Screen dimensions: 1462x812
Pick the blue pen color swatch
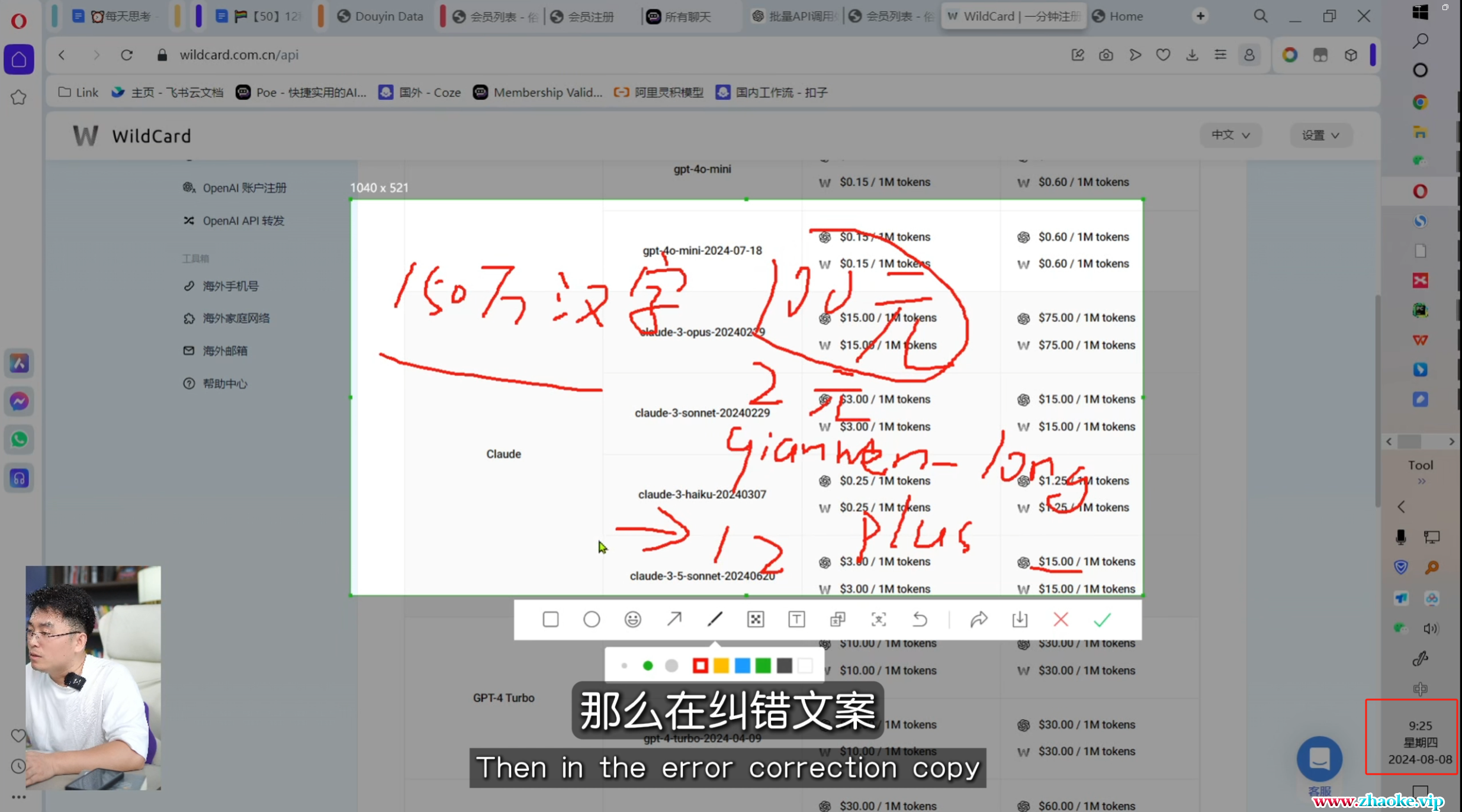coord(742,666)
